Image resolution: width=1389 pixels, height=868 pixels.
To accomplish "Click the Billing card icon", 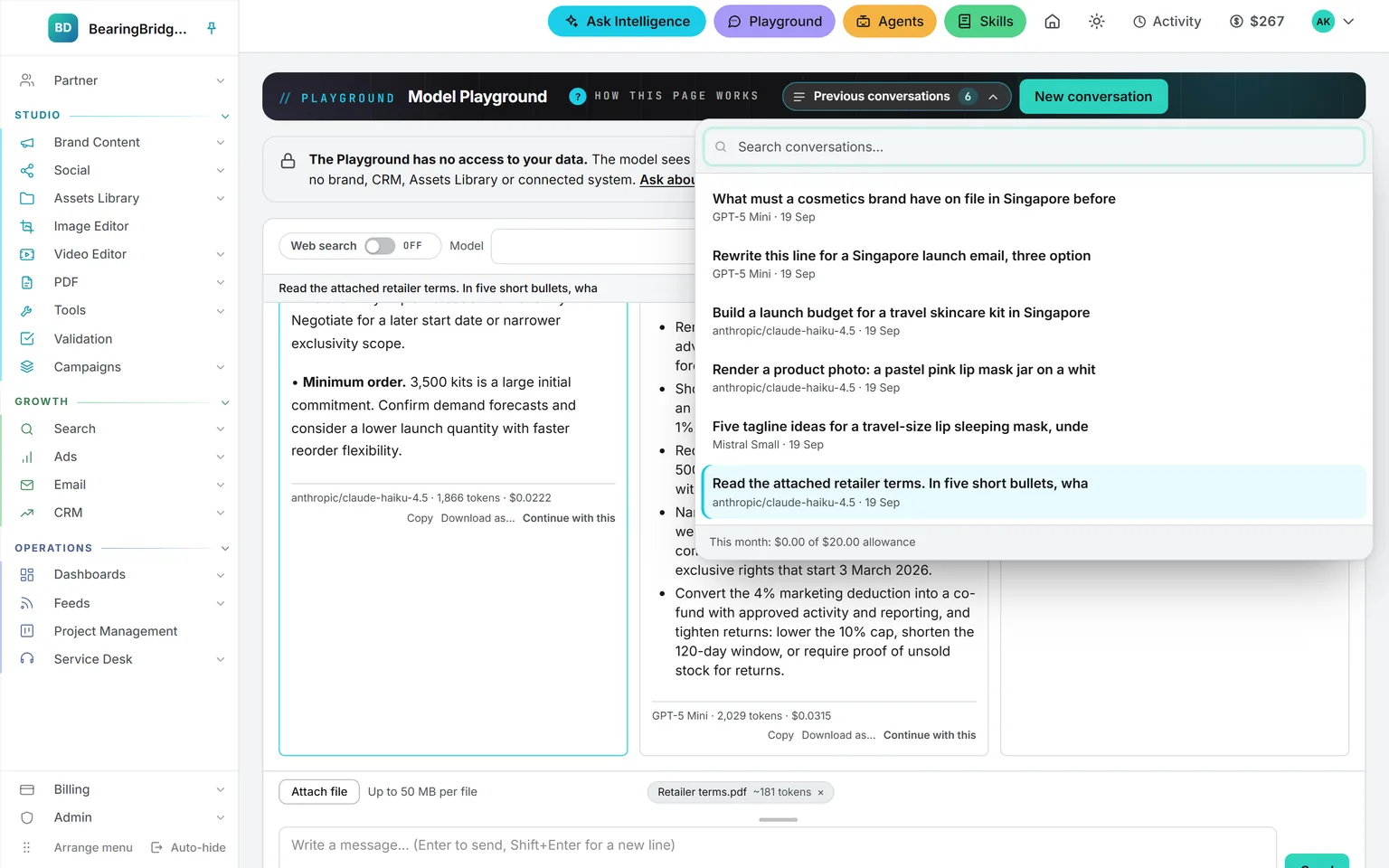I will 27,790.
